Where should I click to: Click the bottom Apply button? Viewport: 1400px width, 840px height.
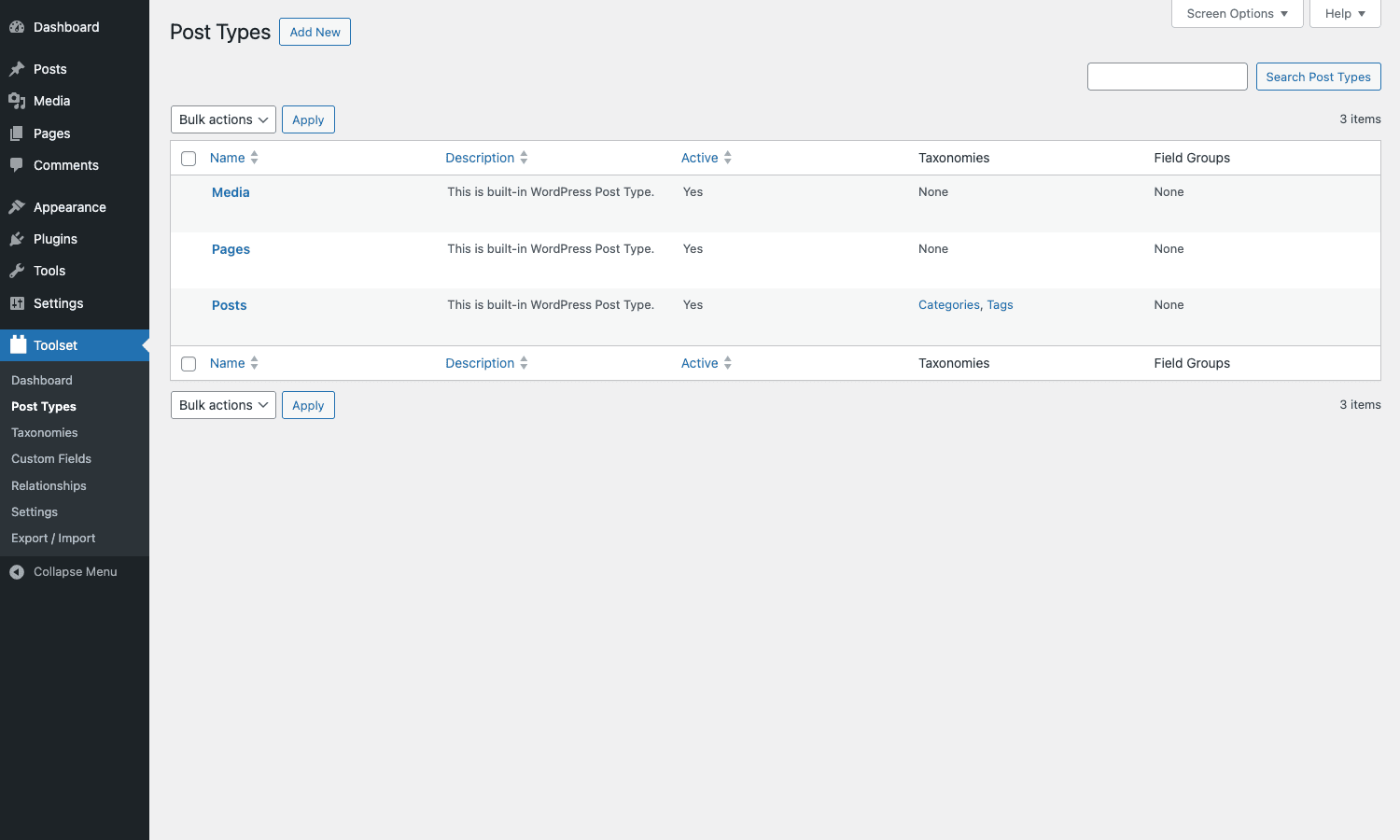click(308, 405)
